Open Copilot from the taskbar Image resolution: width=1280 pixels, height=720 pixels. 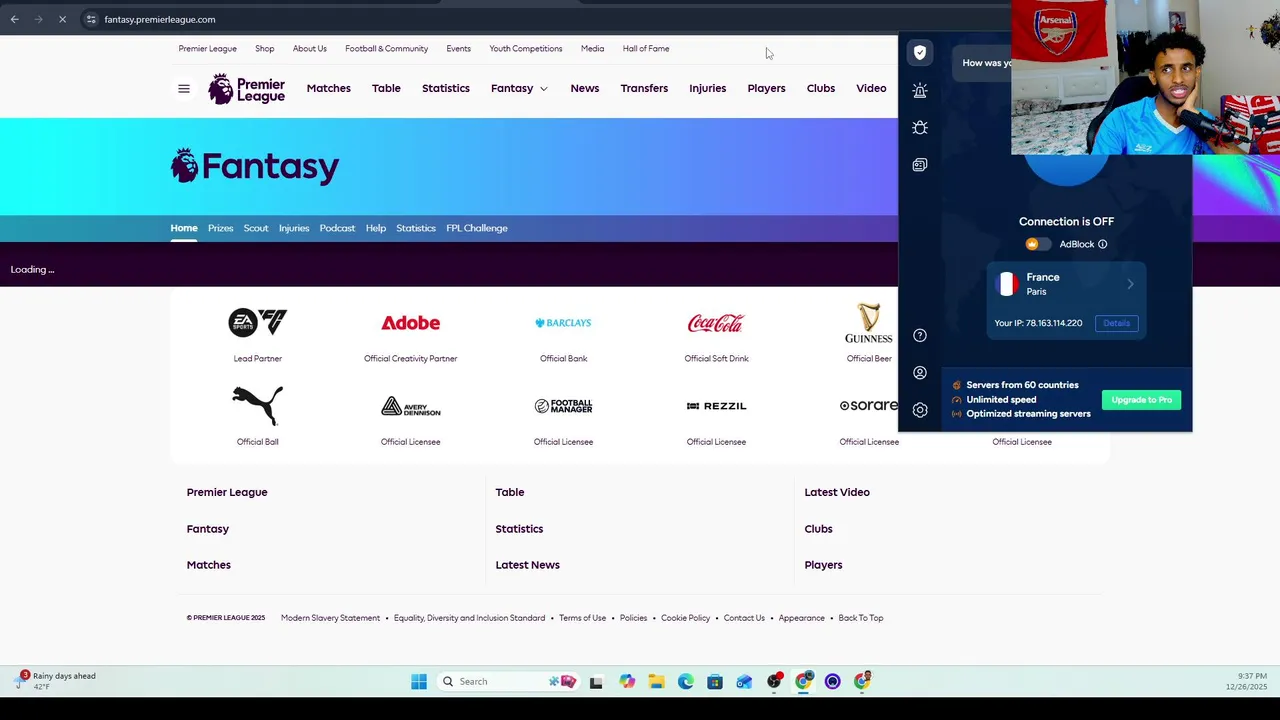627,682
